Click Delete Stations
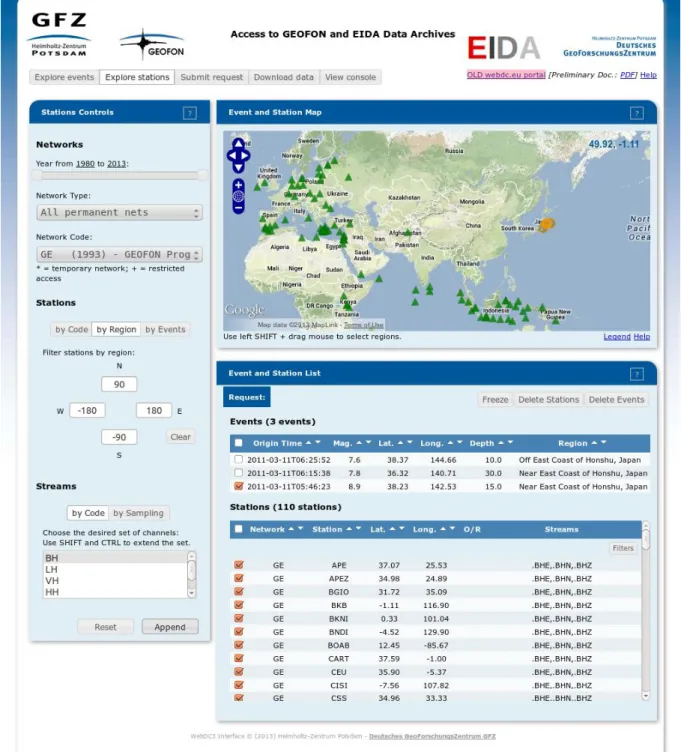This screenshot has width=681, height=752. (x=549, y=400)
